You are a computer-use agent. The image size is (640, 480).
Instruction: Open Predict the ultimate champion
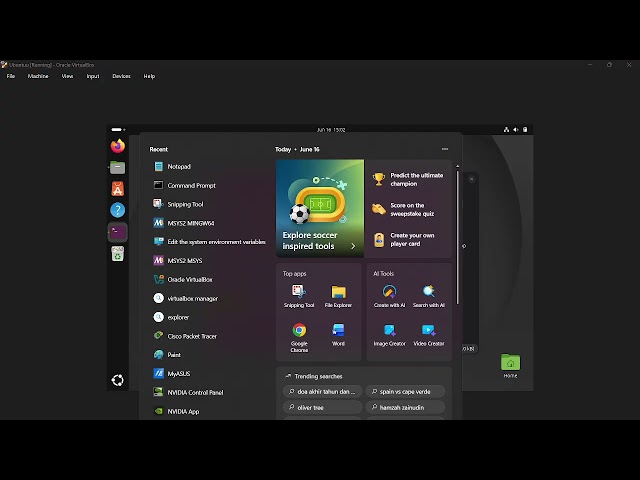pyautogui.click(x=409, y=180)
